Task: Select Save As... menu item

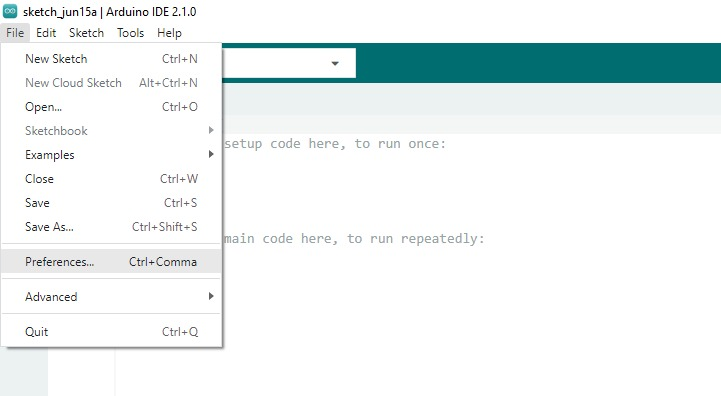Action: point(111,226)
